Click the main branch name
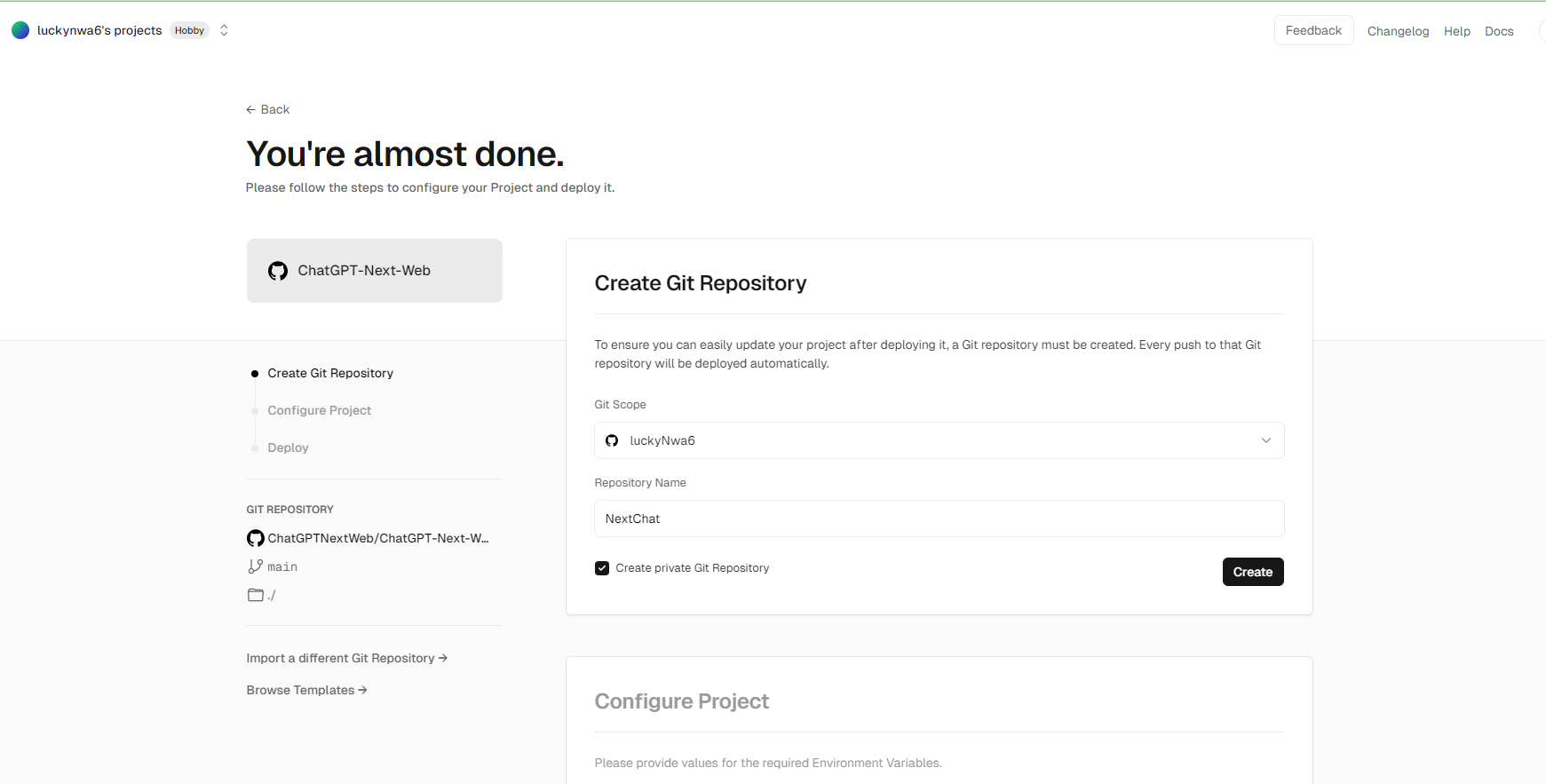 pyautogui.click(x=282, y=566)
